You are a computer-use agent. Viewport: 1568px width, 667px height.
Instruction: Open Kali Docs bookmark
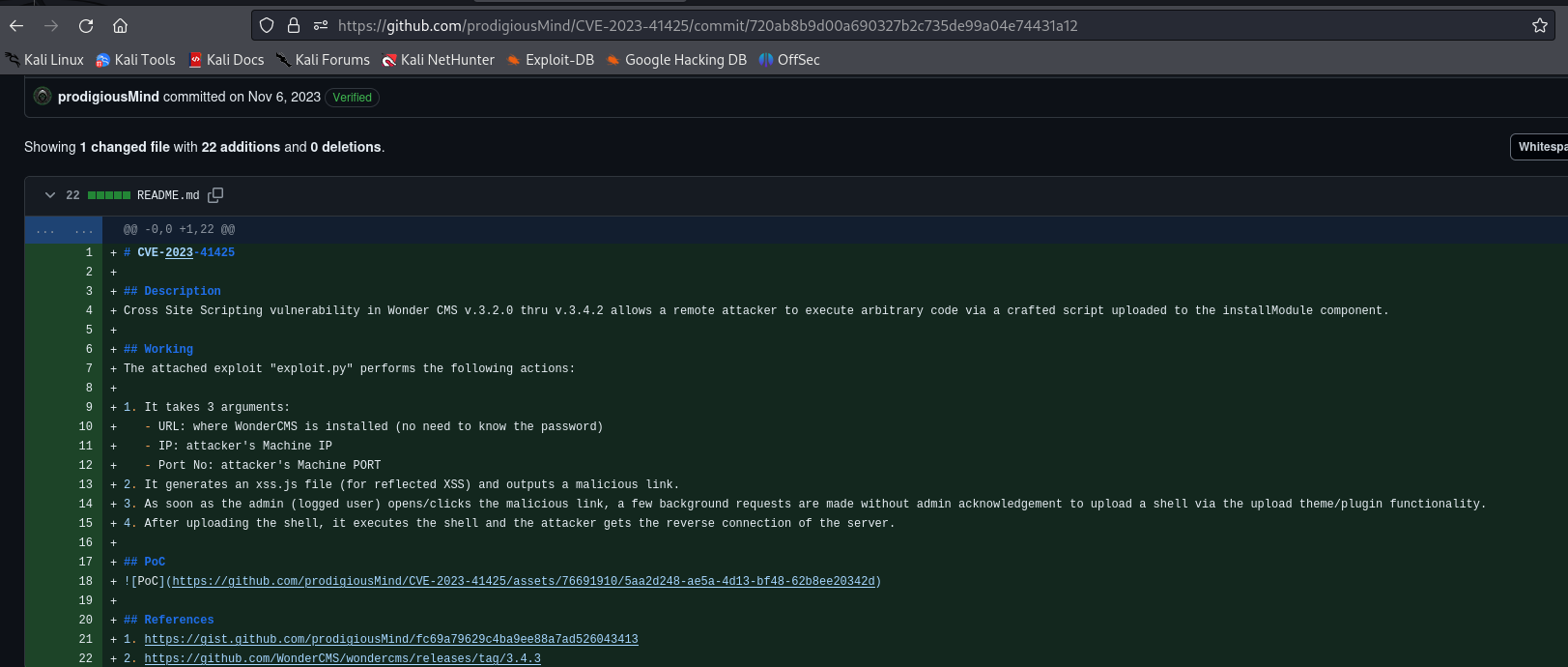click(226, 60)
